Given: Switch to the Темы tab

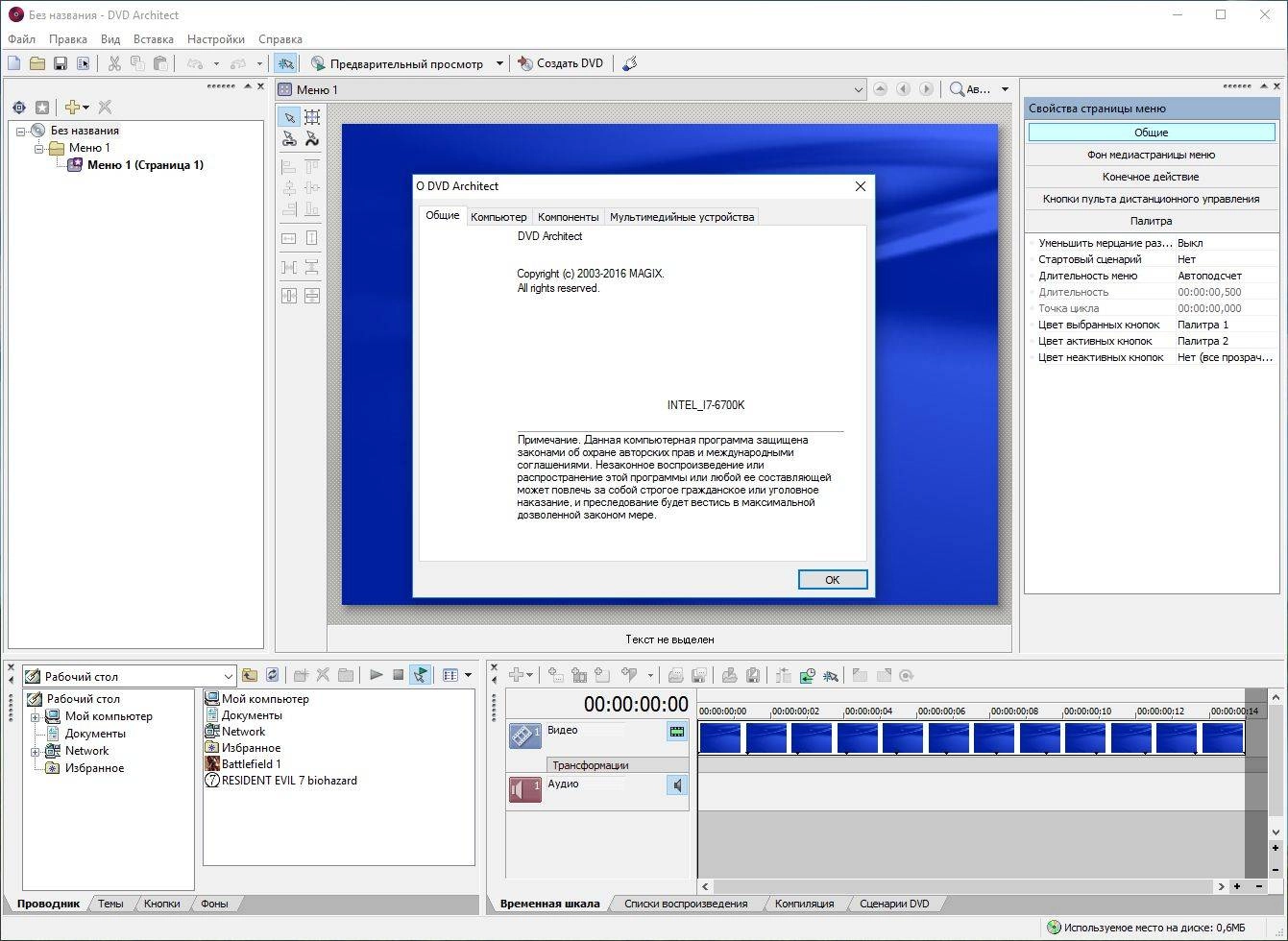Looking at the screenshot, I should coord(110,904).
